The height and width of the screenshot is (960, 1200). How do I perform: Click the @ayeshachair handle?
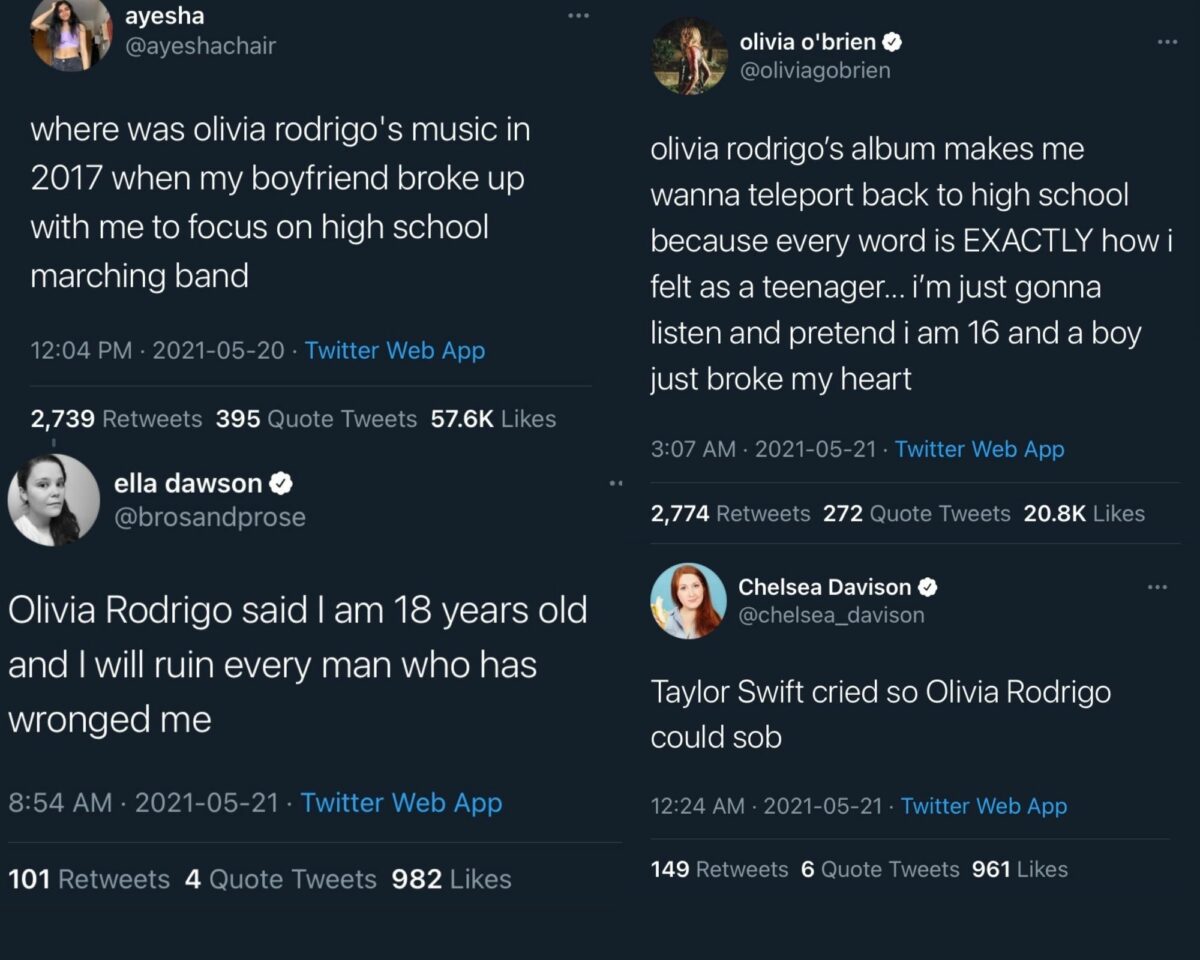(x=199, y=46)
